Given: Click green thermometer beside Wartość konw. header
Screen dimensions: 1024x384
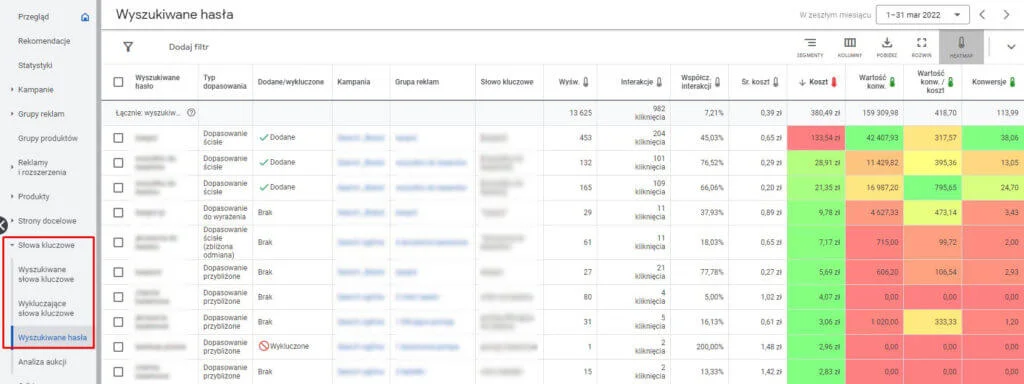Looking at the screenshot, I should coord(893,82).
